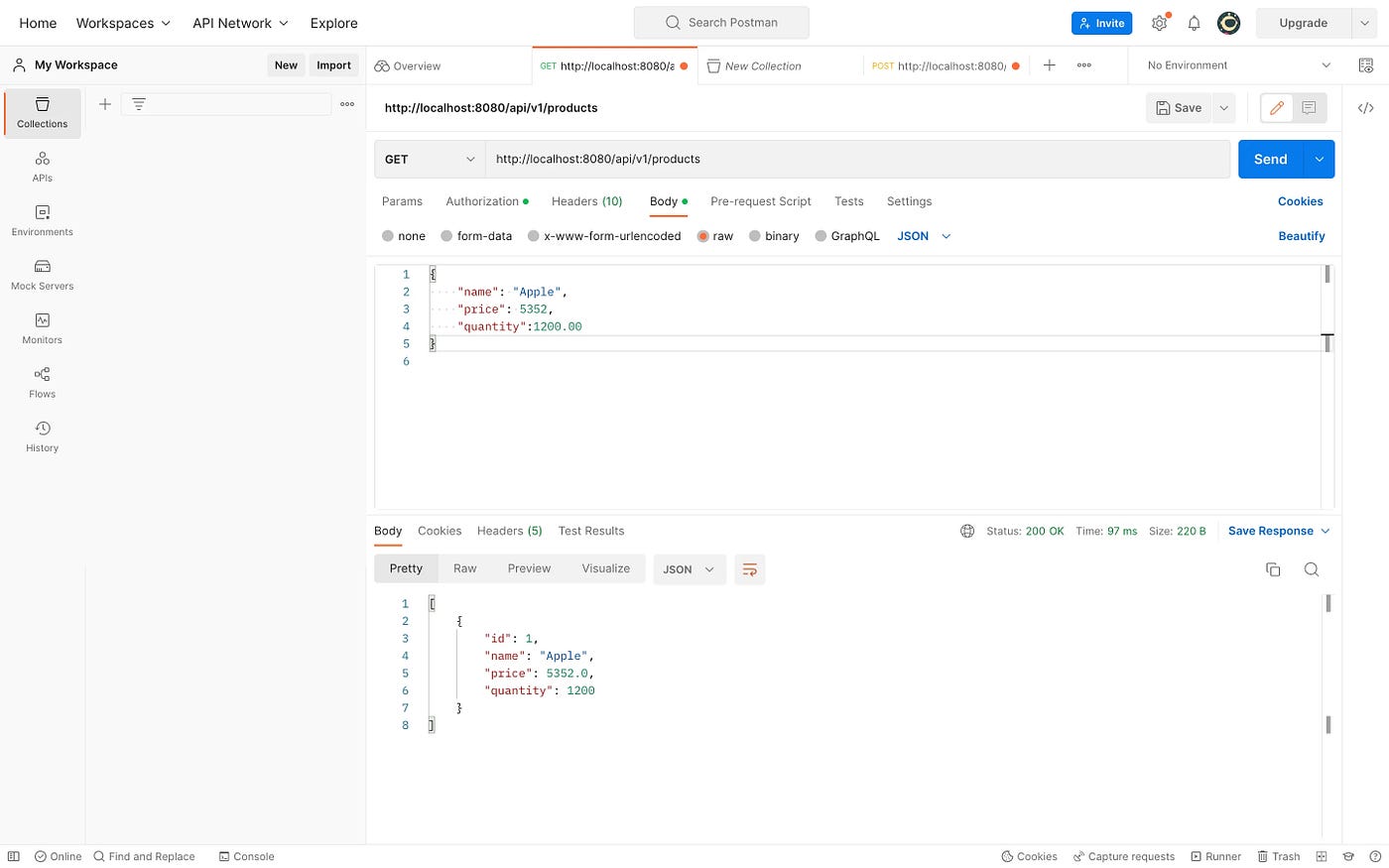
Task: Open Mock Servers in the sidebar
Action: tap(43, 275)
